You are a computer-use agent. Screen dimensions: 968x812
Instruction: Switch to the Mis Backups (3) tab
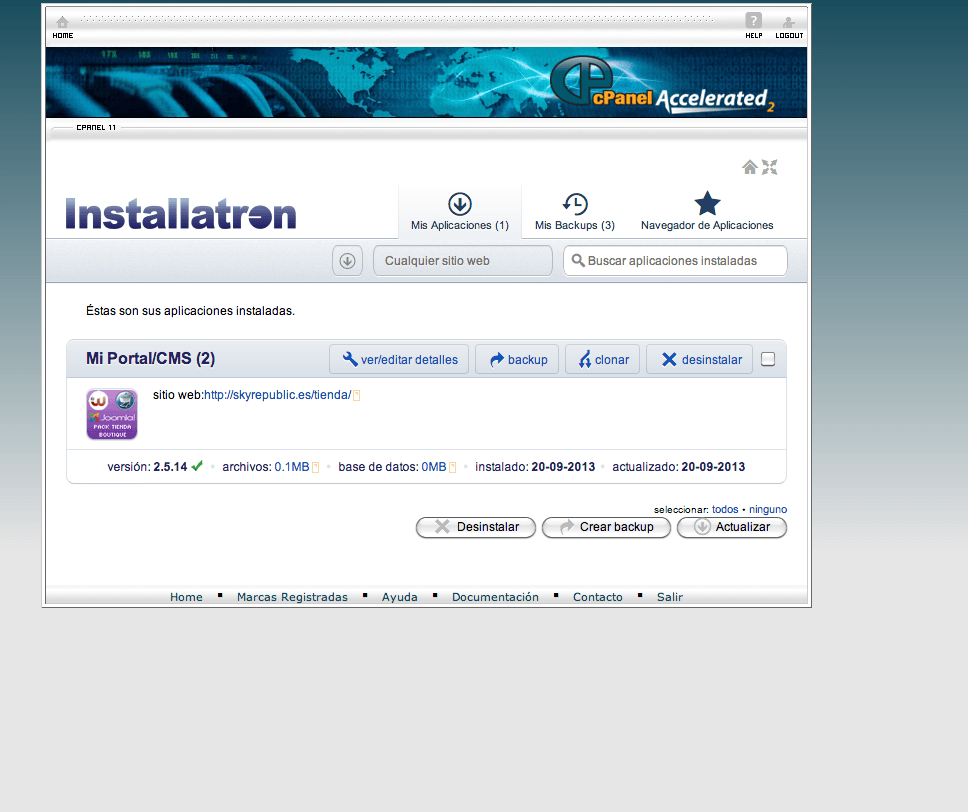pyautogui.click(x=575, y=211)
